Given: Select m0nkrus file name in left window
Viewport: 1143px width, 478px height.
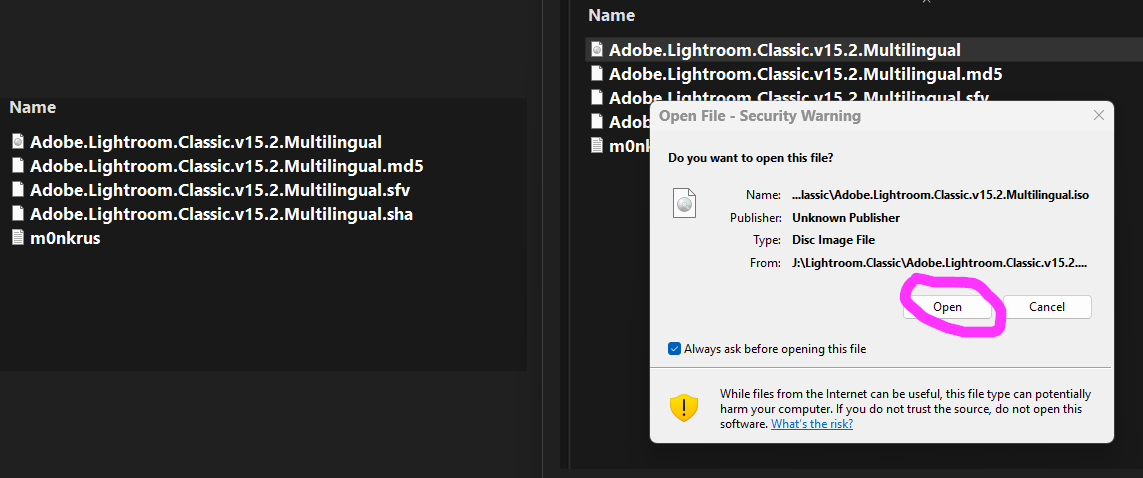Looking at the screenshot, I should pos(65,238).
